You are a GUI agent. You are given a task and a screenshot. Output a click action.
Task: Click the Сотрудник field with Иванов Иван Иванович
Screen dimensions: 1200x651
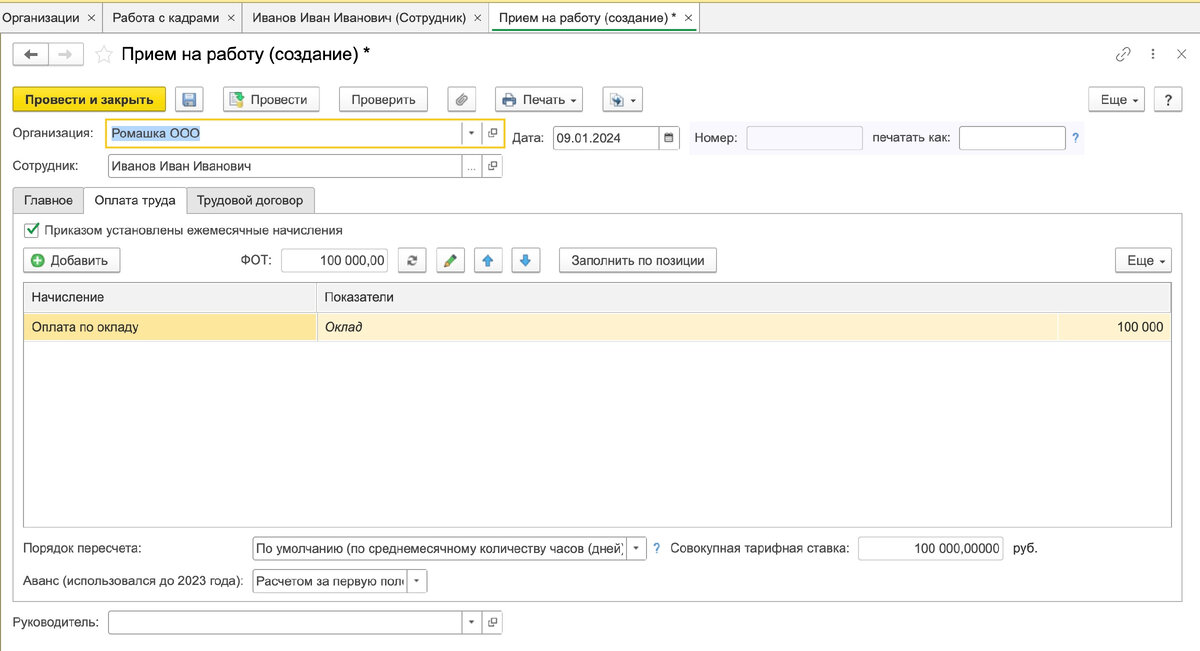tap(284, 166)
